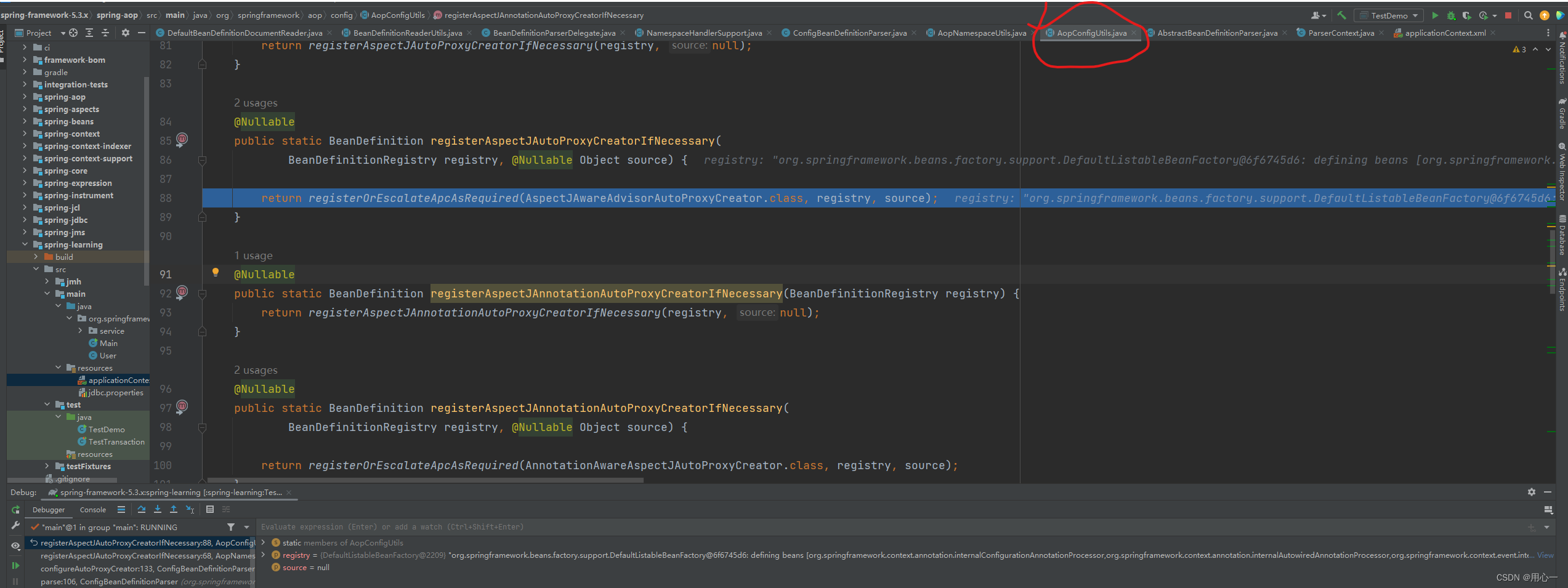Rerun the spring-learning debug session
The width and height of the screenshot is (1568, 588).
point(15,510)
